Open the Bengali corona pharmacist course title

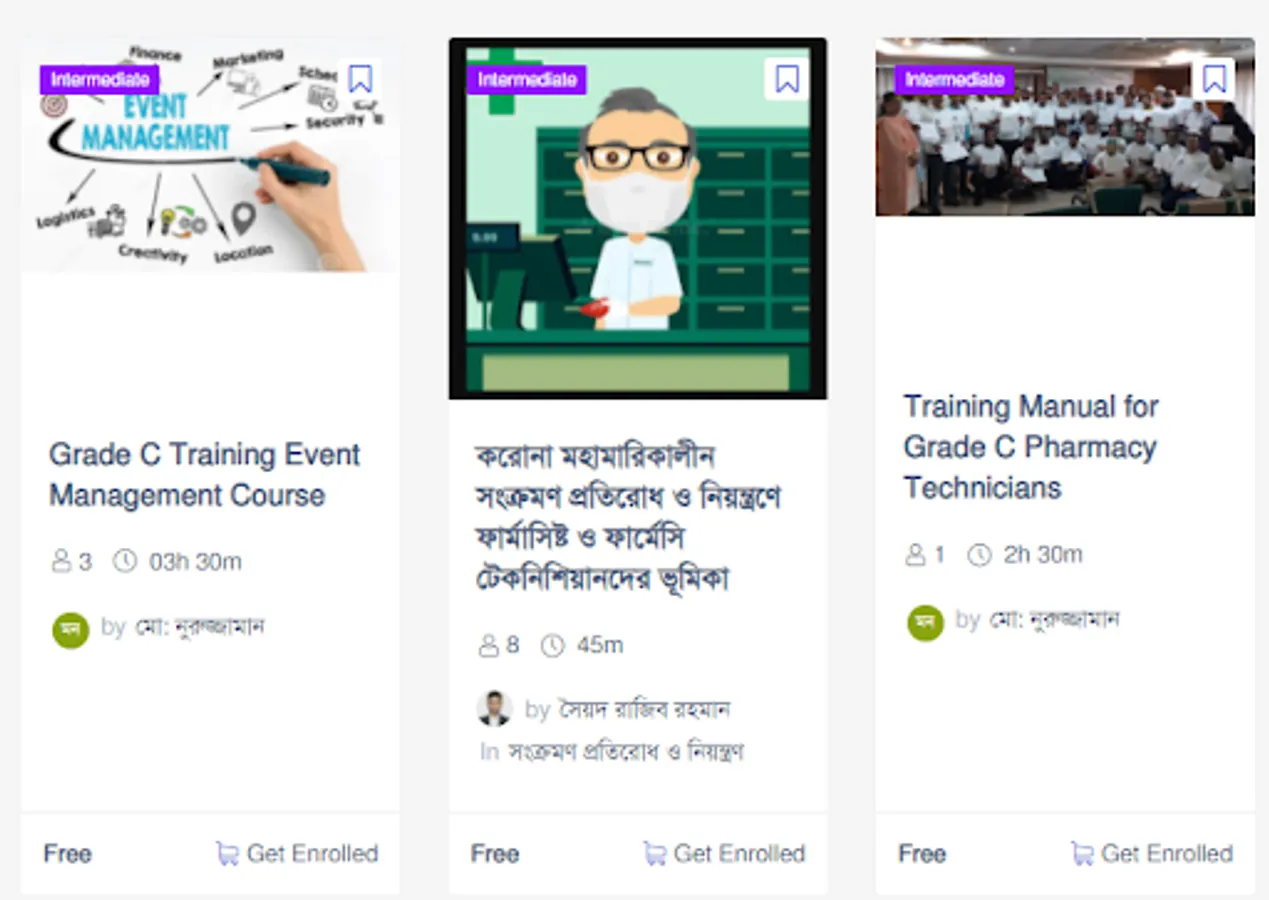point(627,517)
